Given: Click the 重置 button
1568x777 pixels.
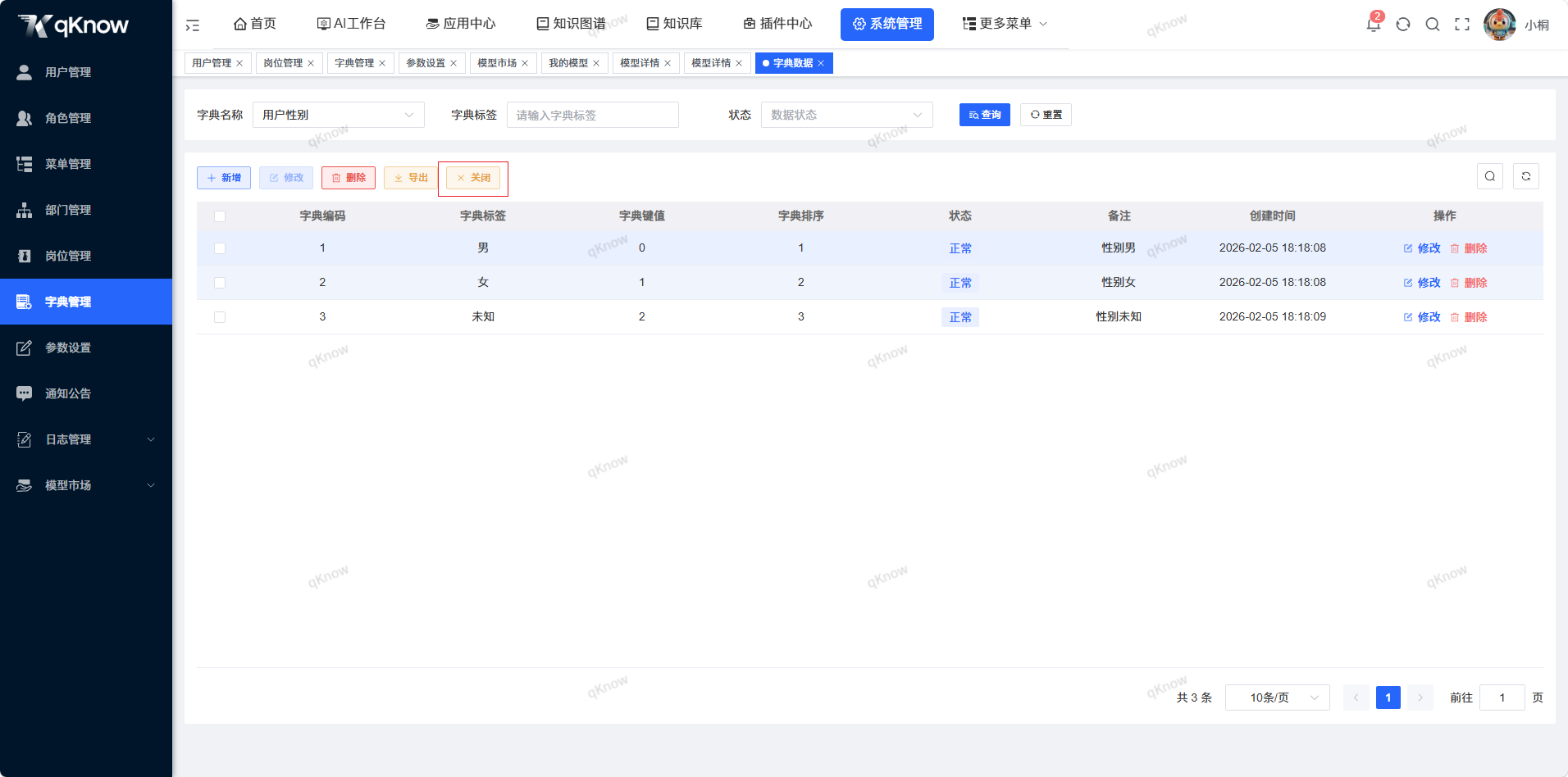Looking at the screenshot, I should (x=1046, y=115).
